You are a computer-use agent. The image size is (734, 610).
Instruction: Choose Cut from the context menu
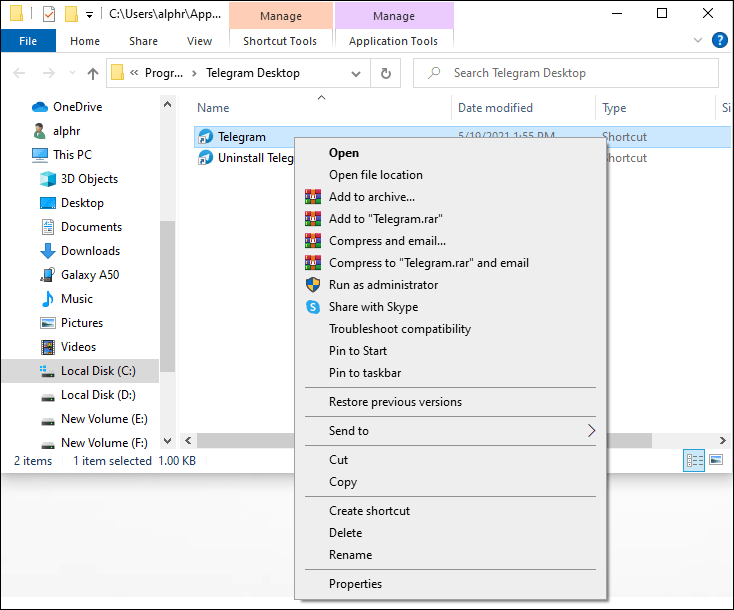pyautogui.click(x=450, y=460)
